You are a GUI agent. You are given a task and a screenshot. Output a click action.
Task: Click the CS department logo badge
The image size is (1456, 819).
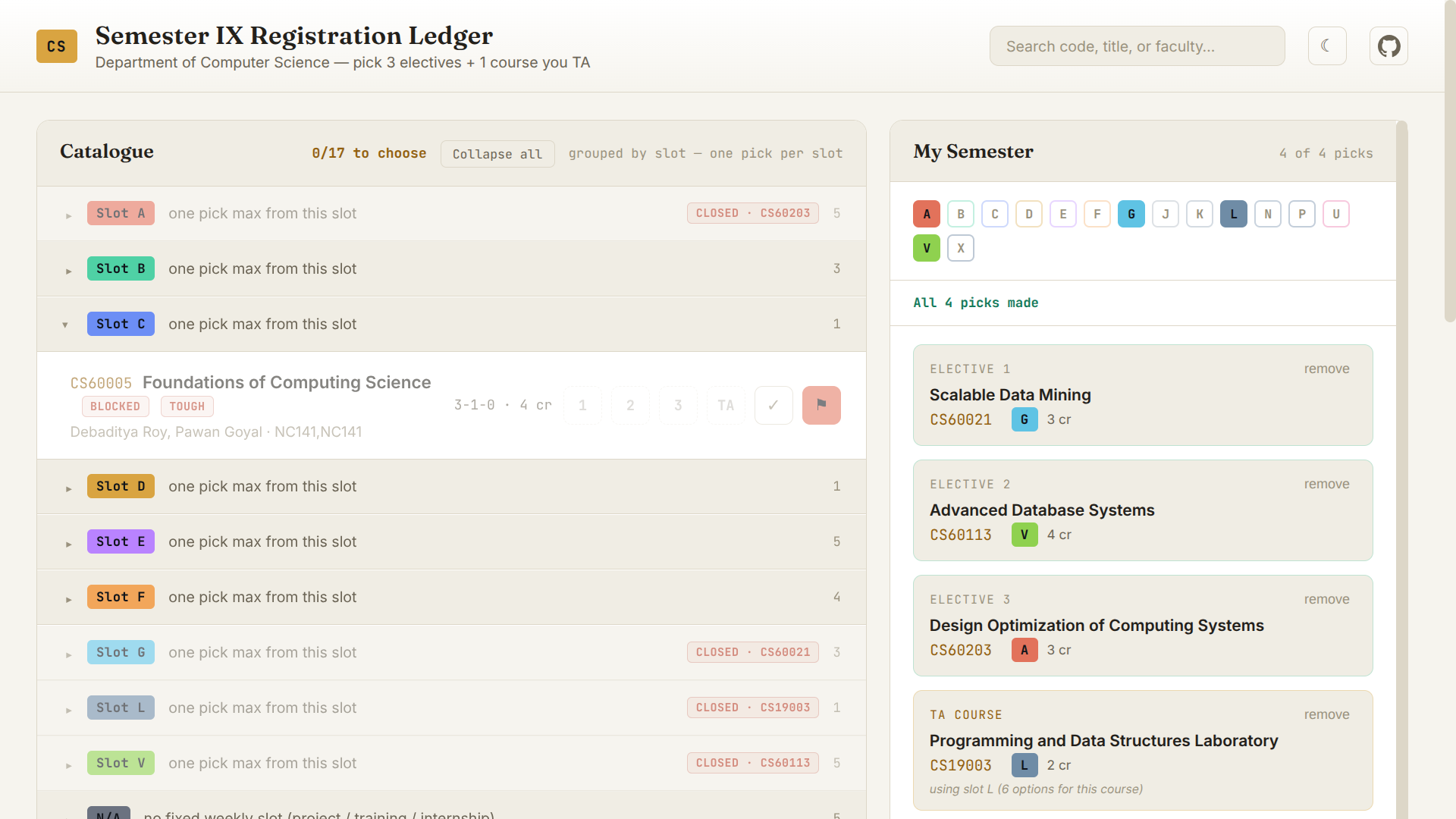coord(57,46)
